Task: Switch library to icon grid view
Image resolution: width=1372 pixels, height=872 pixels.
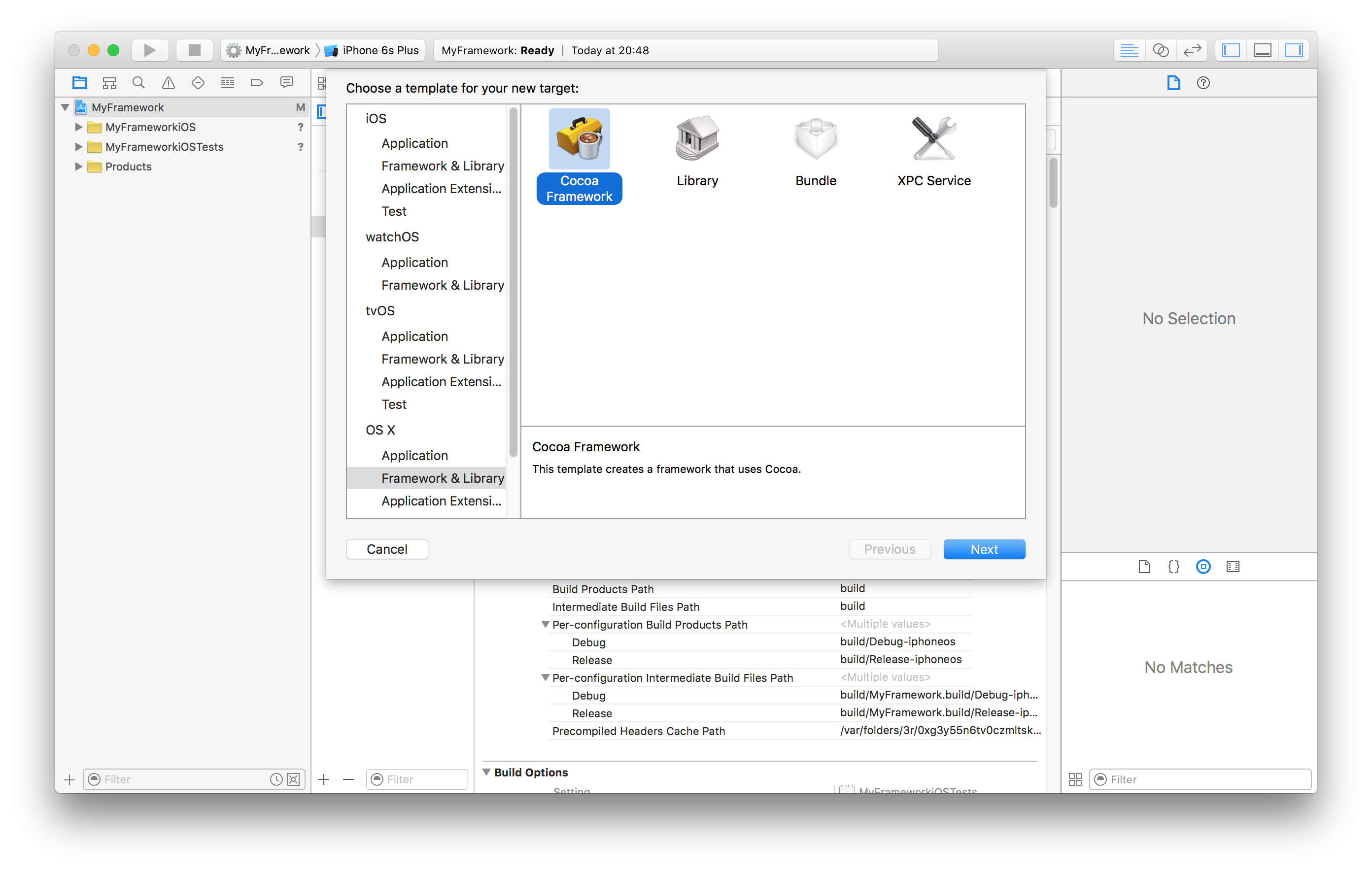Action: [x=1075, y=779]
